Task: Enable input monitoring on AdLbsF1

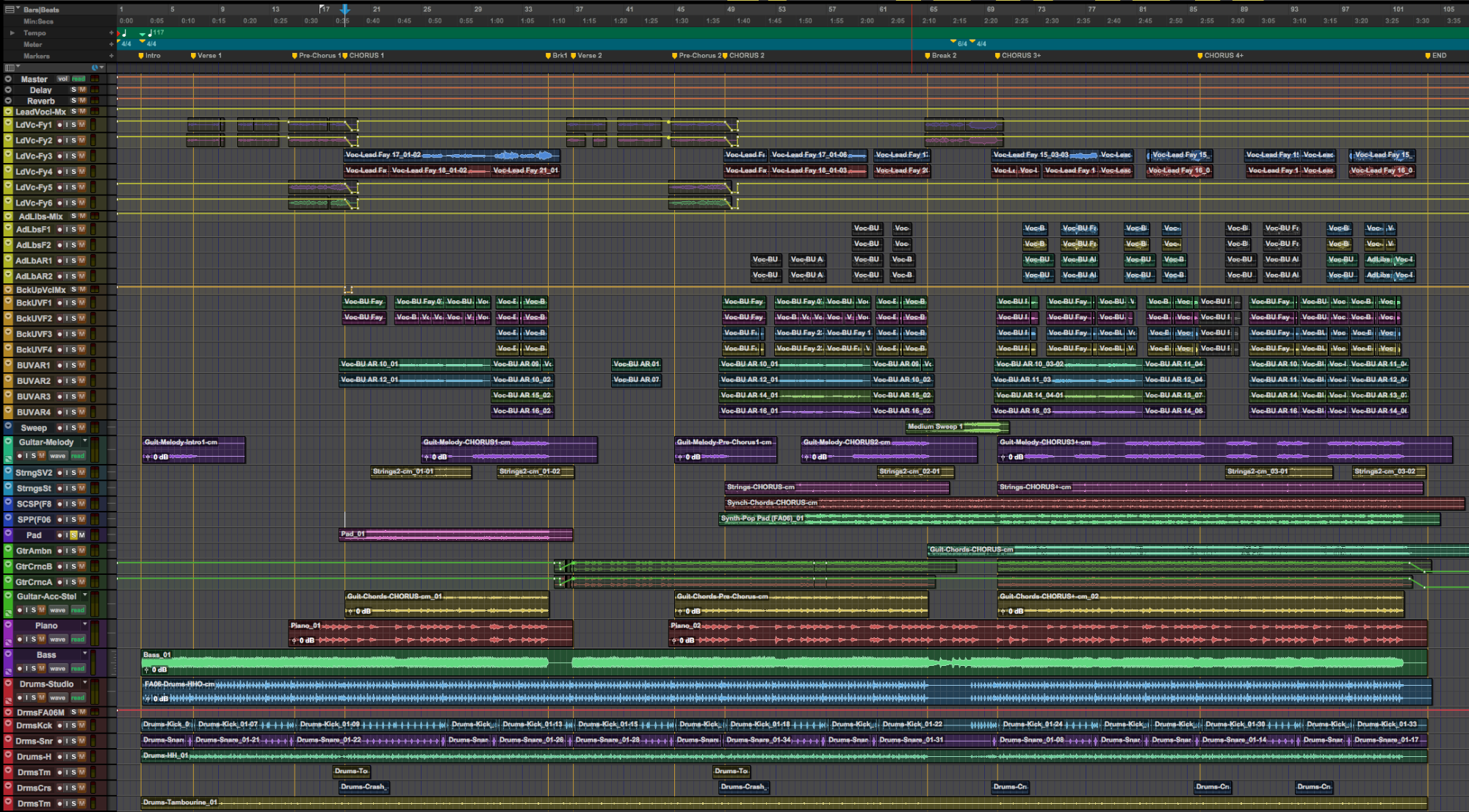Action: point(67,230)
